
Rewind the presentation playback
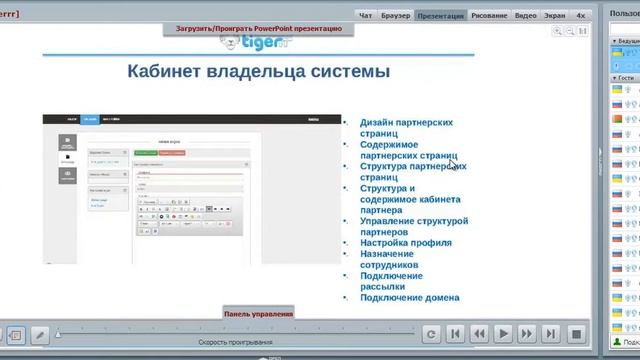479,334
